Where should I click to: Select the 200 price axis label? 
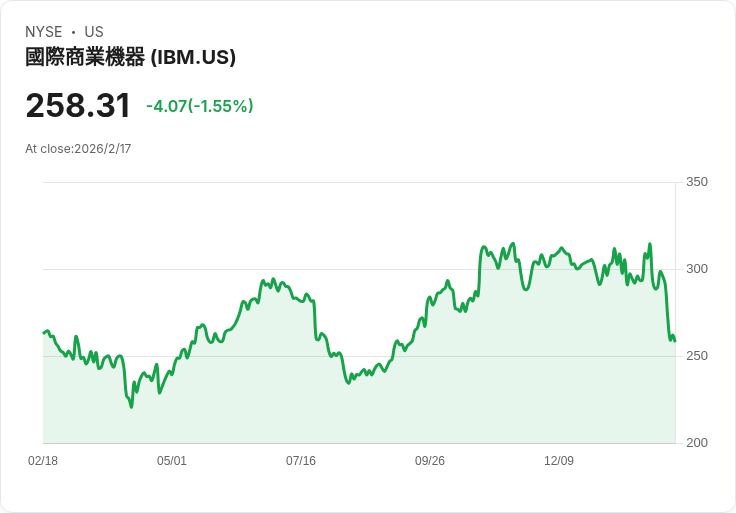point(696,443)
